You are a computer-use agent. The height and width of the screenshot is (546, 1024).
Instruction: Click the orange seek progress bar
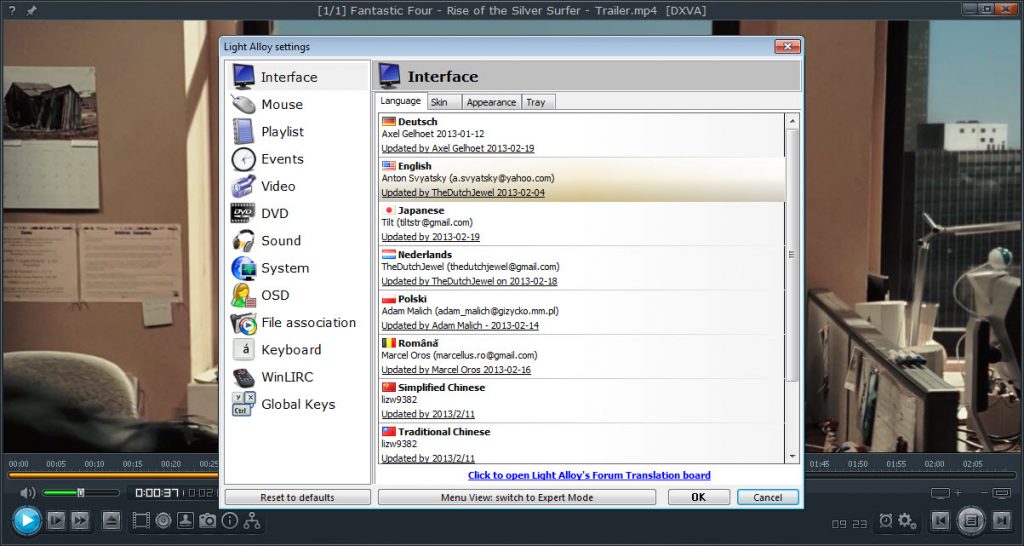click(112, 475)
